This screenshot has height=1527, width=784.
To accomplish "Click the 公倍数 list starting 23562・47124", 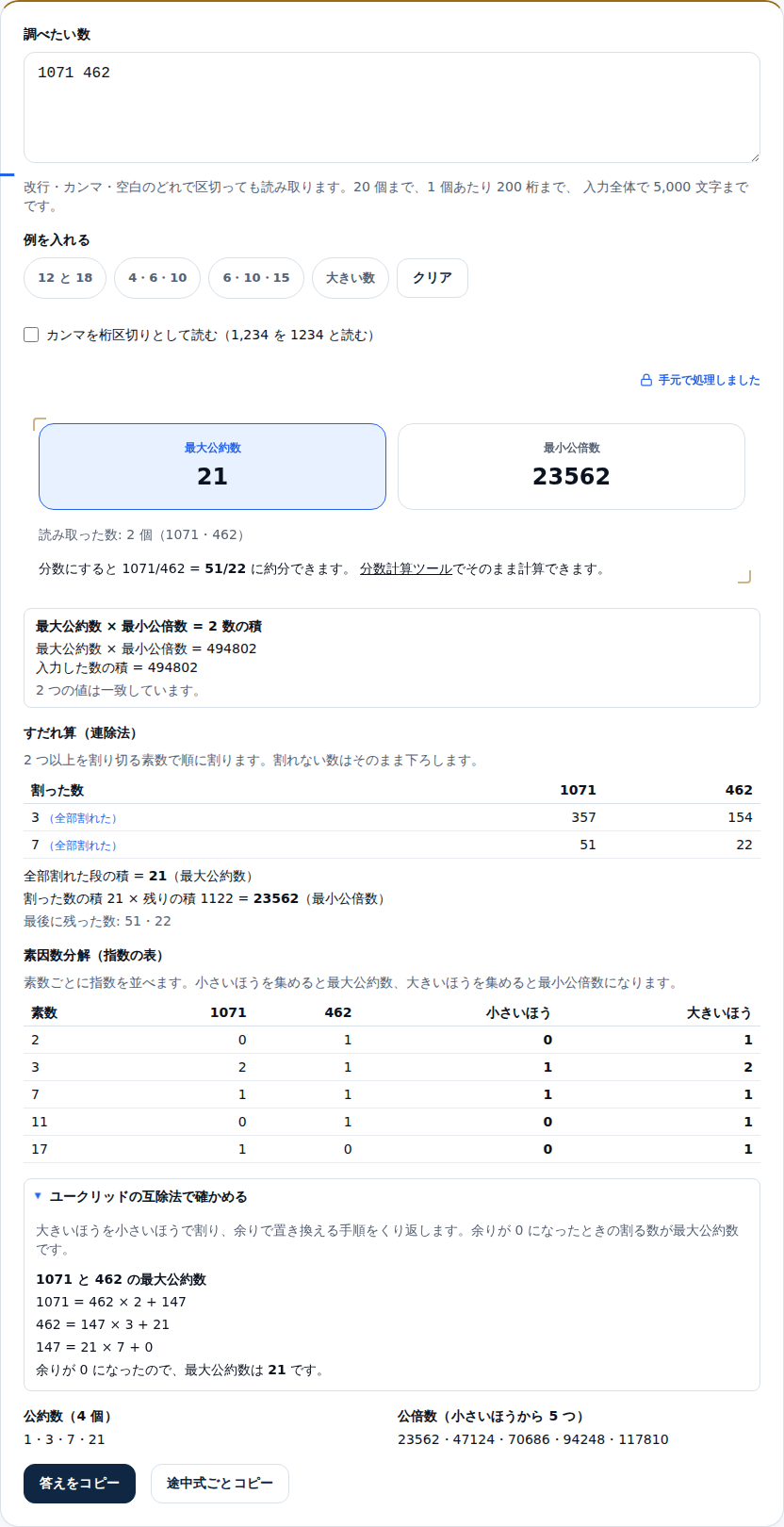I will 533,1440.
